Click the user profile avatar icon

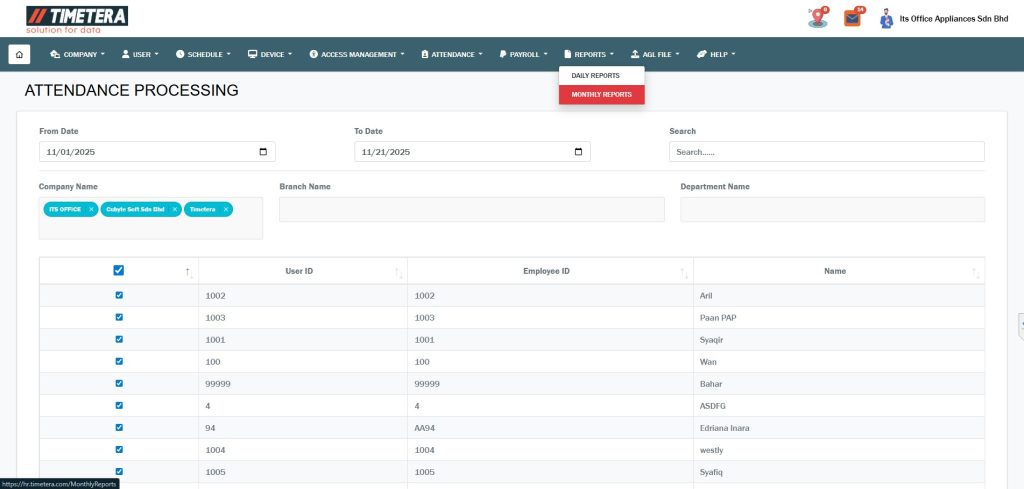[885, 18]
